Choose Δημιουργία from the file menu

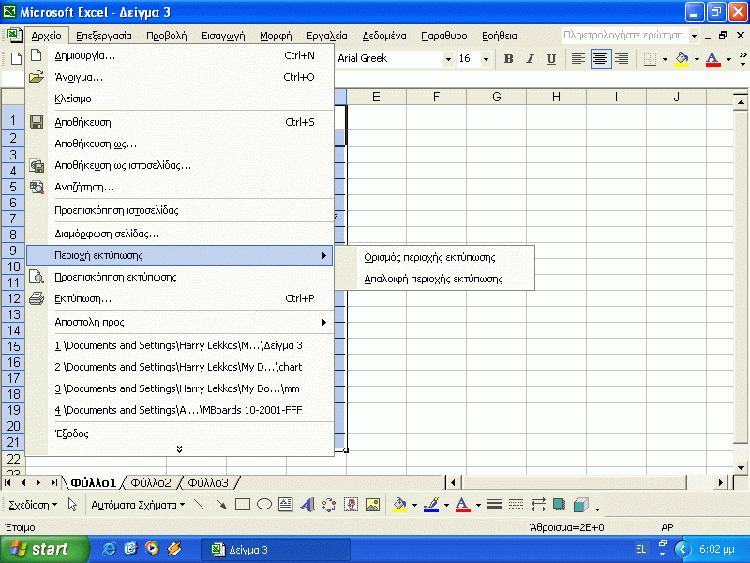point(180,55)
